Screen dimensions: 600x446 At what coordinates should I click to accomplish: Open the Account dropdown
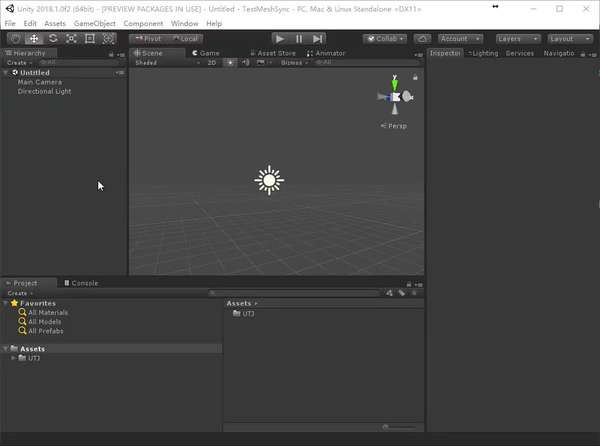(460, 39)
